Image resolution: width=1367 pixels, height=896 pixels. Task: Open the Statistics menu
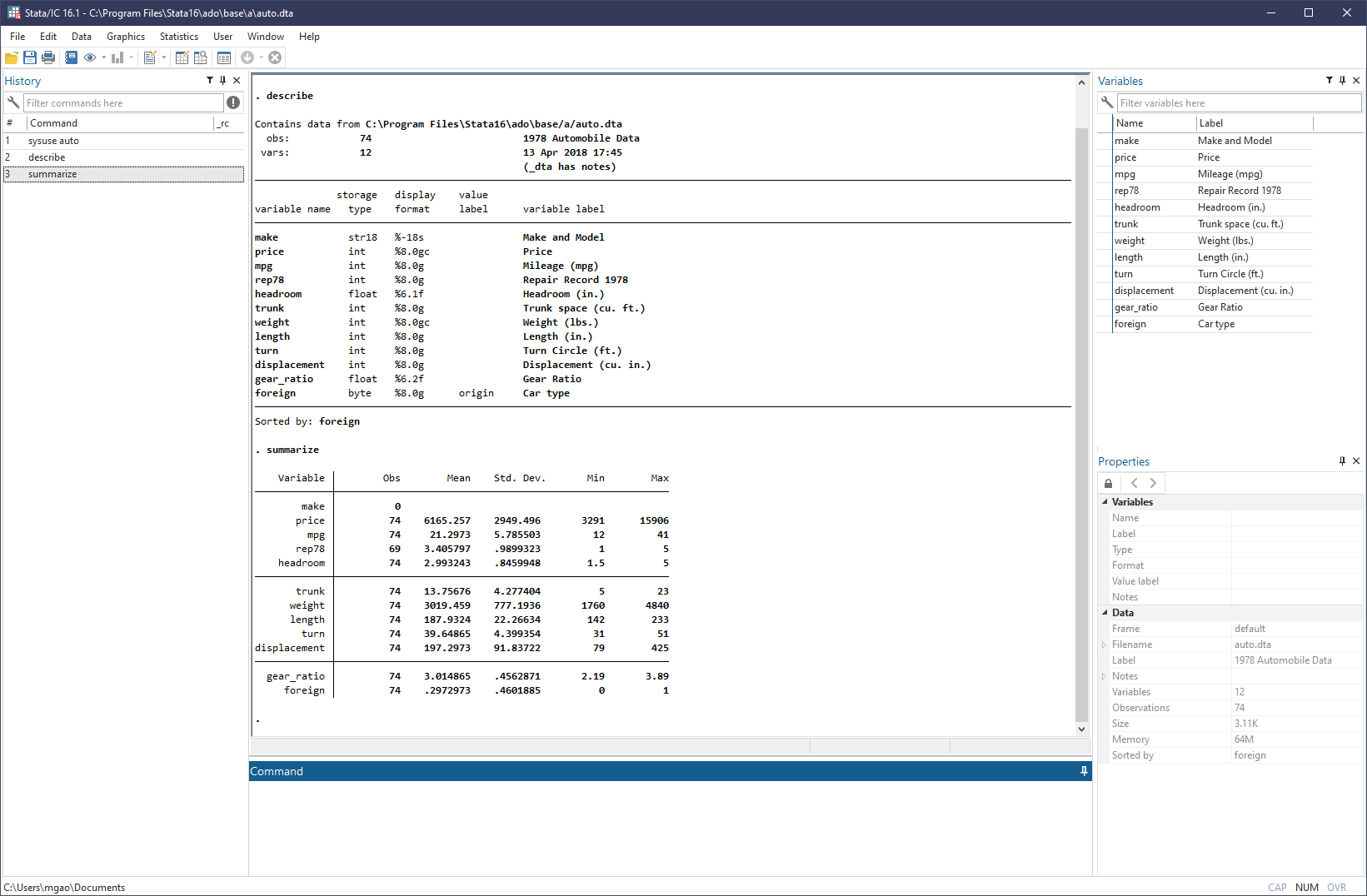(x=178, y=37)
